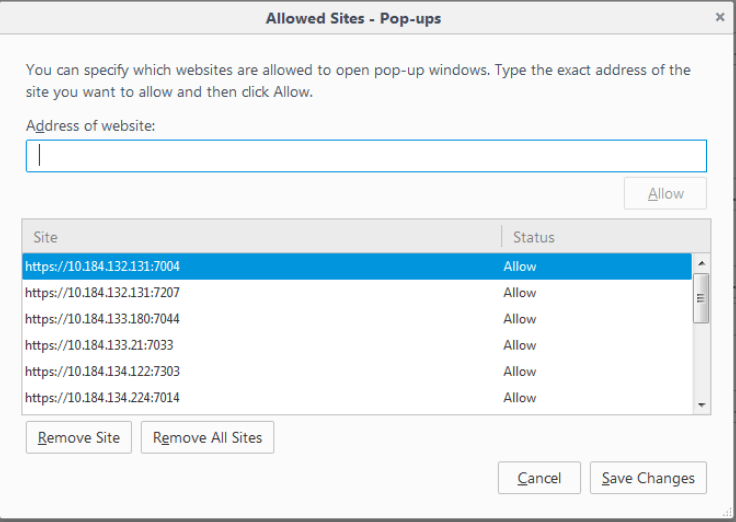Click the Address of website field
Image resolution: width=736 pixels, height=522 pixels.
[366, 156]
